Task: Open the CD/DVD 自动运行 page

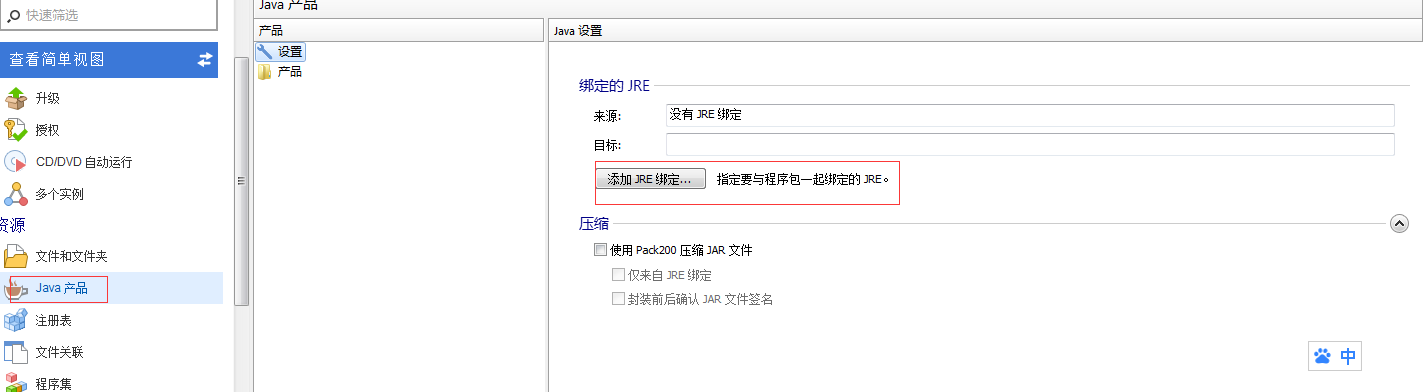Action: (x=84, y=162)
